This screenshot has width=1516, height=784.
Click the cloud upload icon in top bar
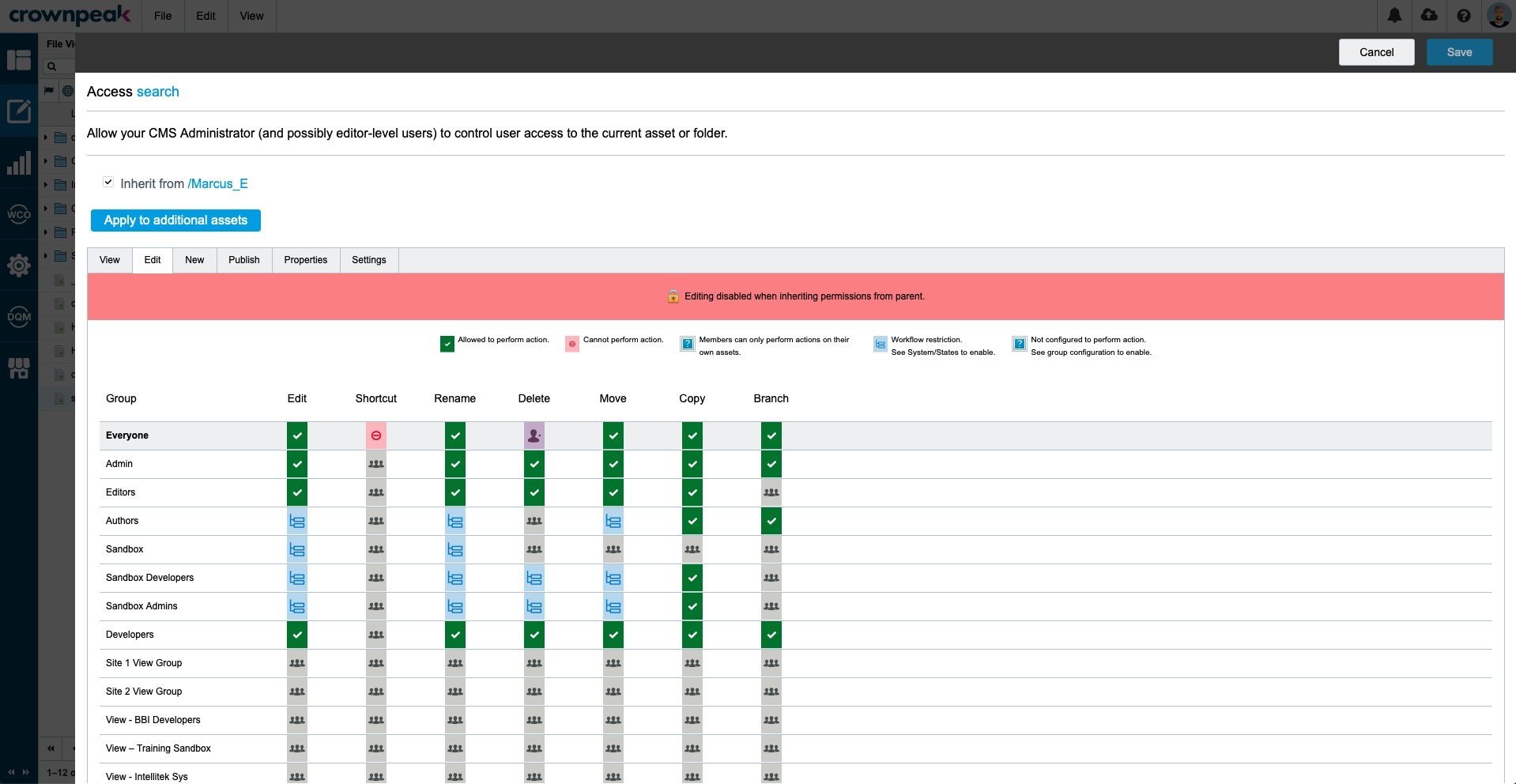pyautogui.click(x=1428, y=16)
